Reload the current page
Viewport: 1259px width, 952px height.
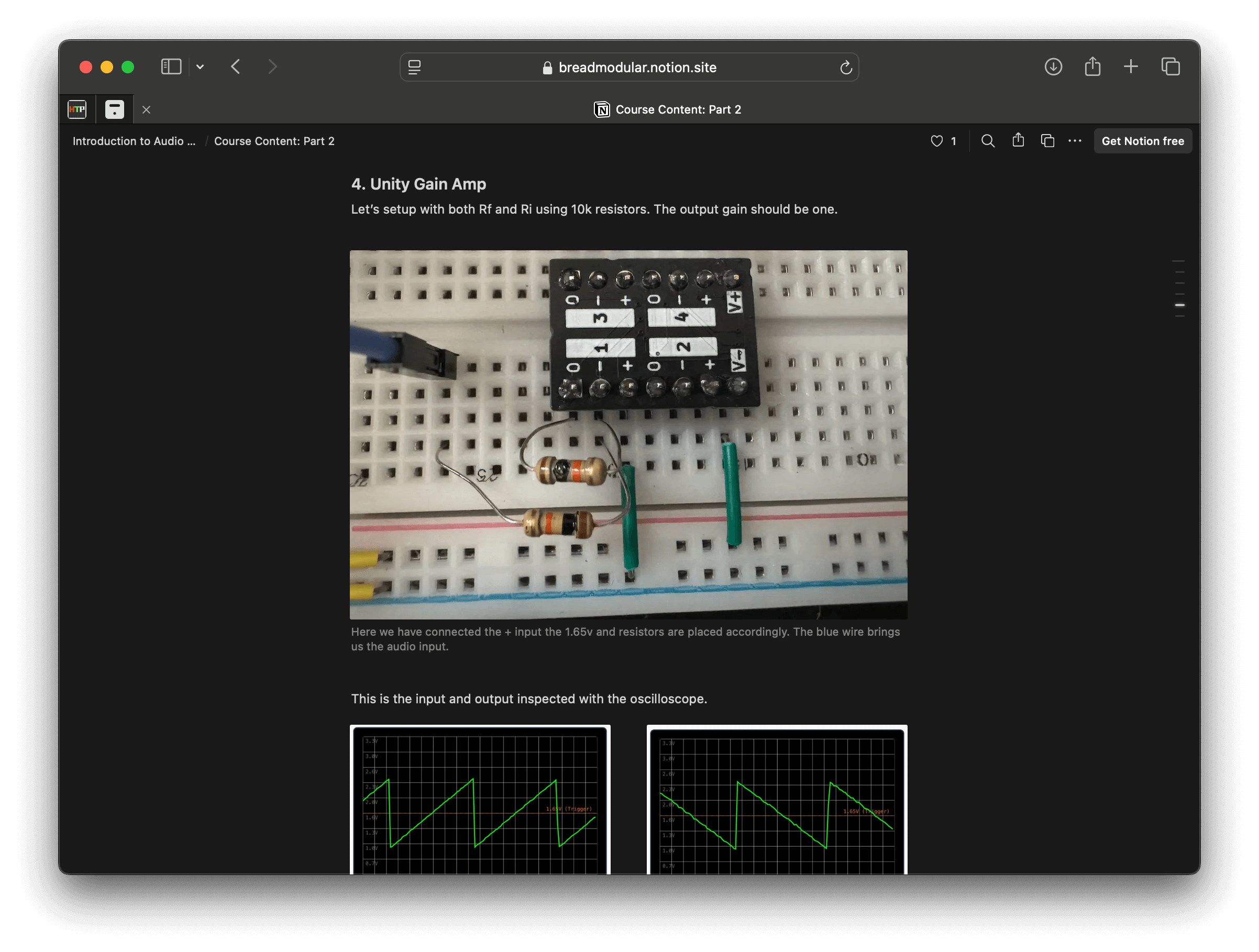click(846, 67)
